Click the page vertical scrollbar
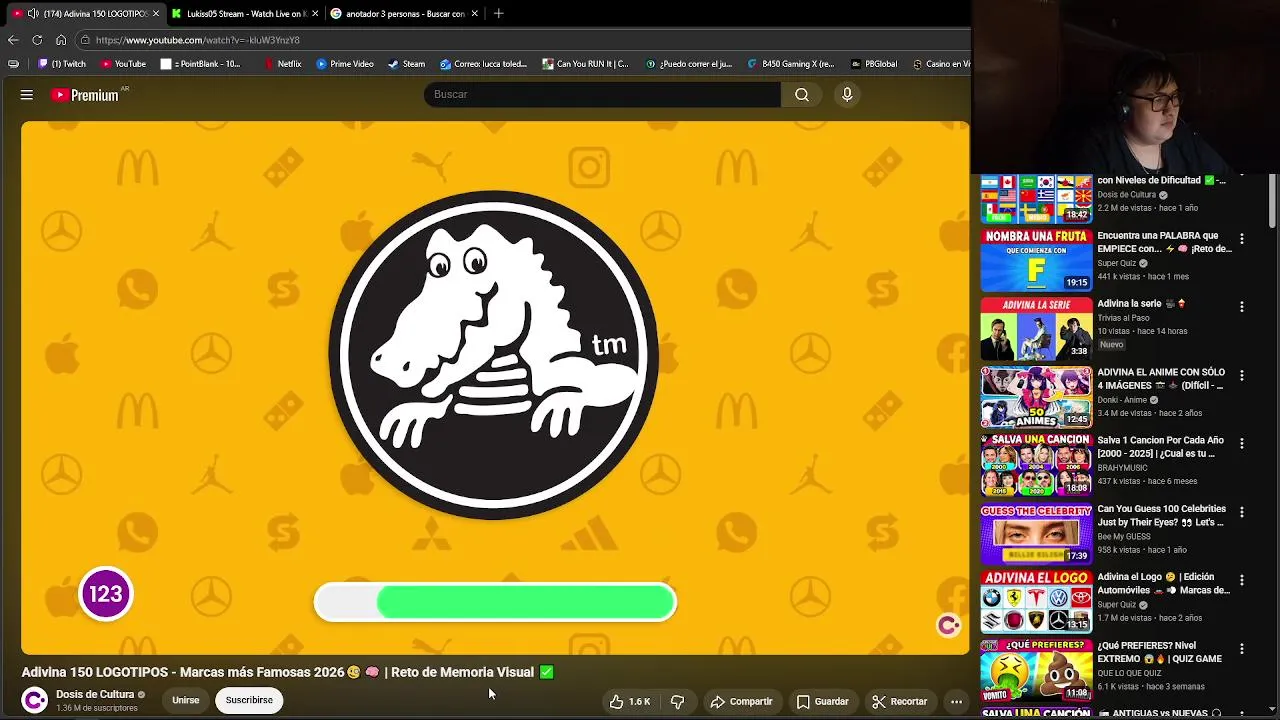 1273,200
